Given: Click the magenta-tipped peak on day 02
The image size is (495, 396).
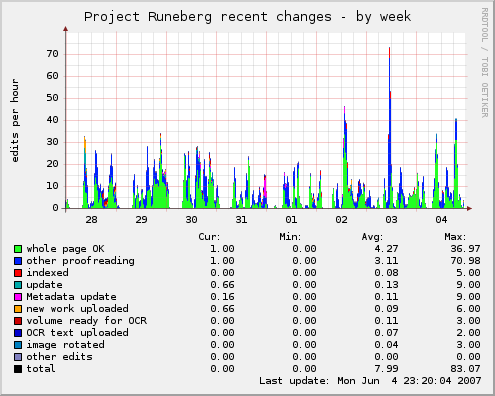Looking at the screenshot, I should tap(344, 157).
